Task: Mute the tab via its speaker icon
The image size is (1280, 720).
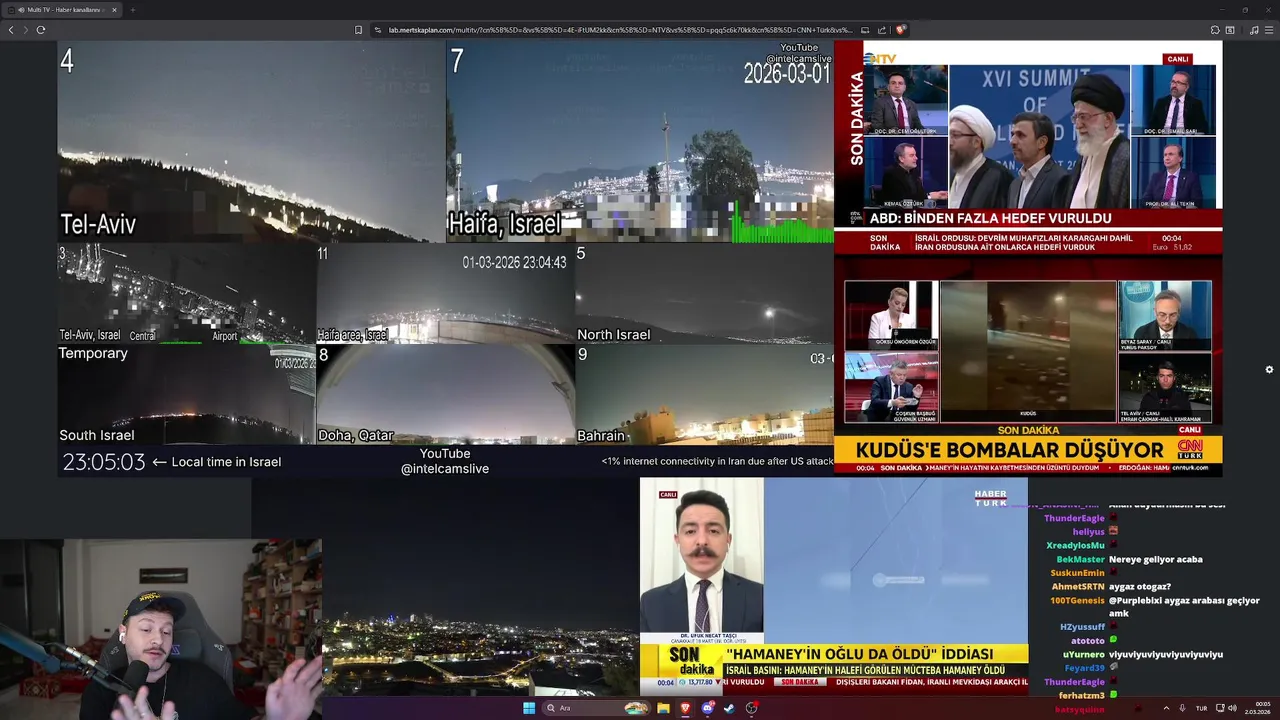Action: pos(21,10)
